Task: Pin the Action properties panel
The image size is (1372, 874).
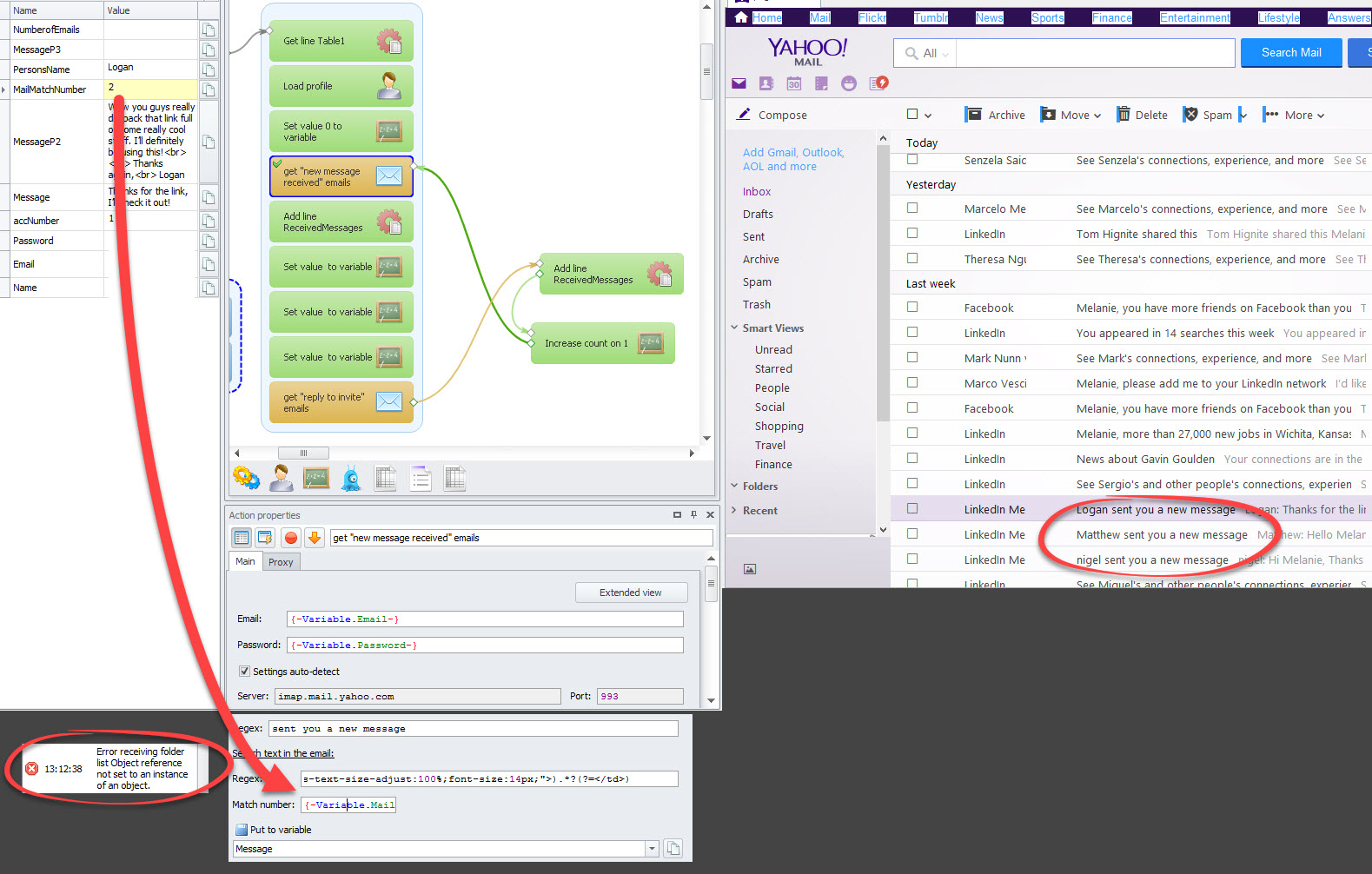Action: [693, 515]
